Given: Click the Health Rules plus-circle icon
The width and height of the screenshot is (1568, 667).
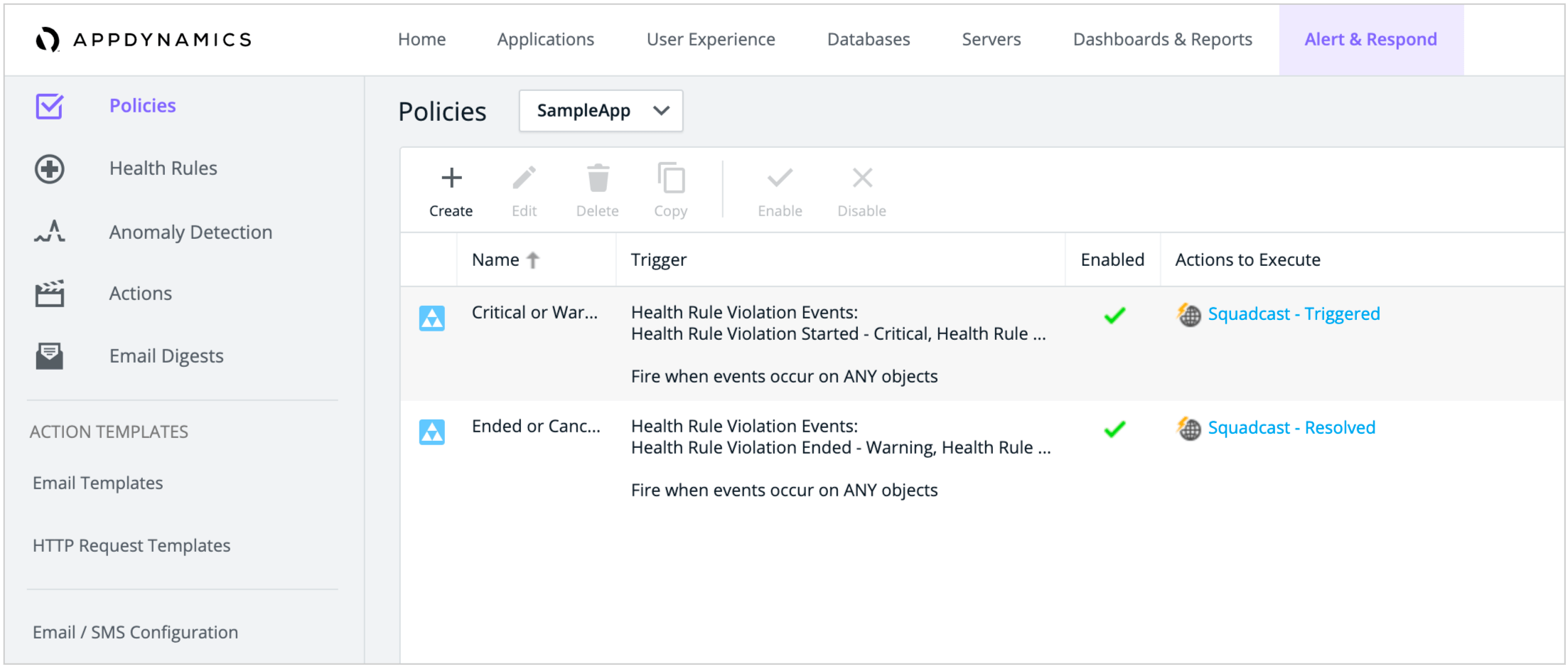Looking at the screenshot, I should [50, 169].
